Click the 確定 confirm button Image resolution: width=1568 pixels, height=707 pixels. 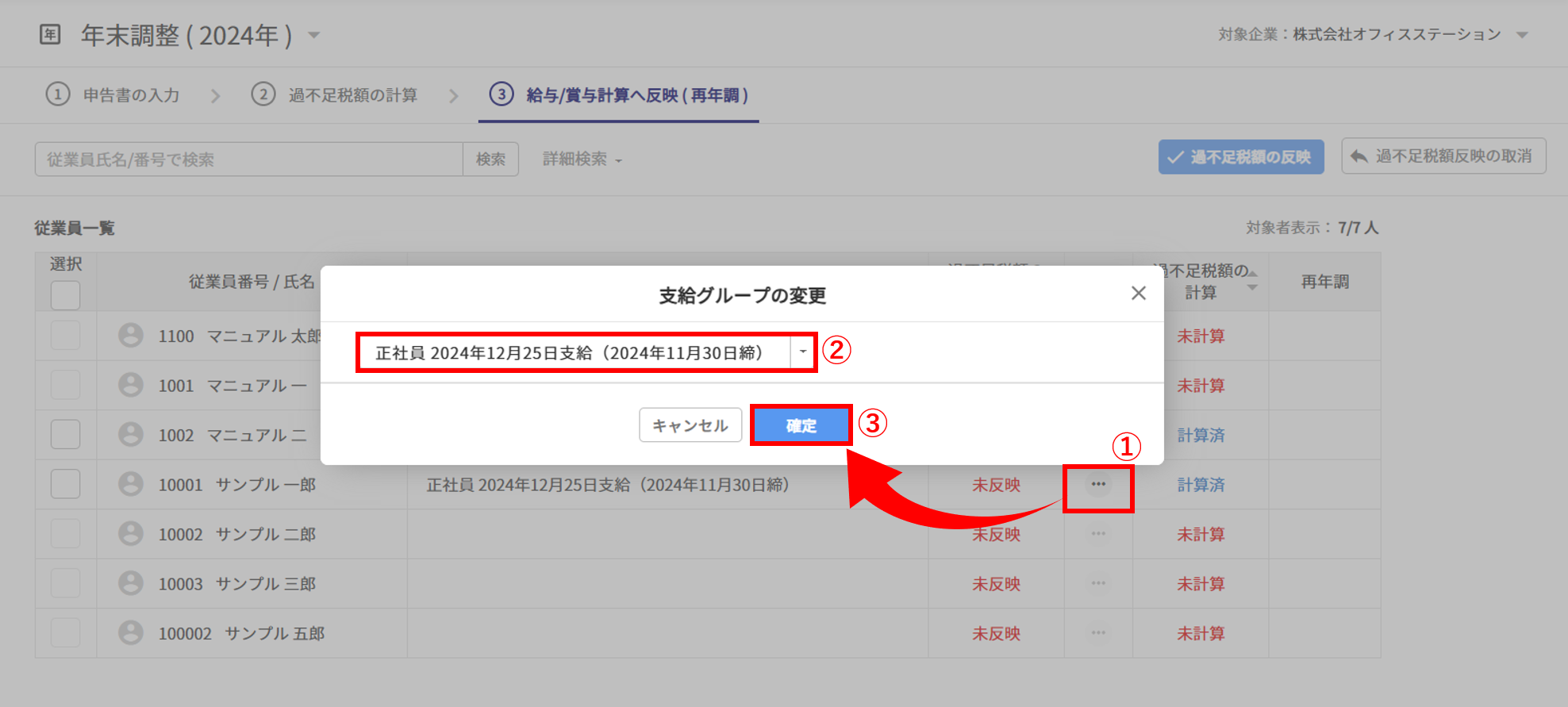point(801,425)
